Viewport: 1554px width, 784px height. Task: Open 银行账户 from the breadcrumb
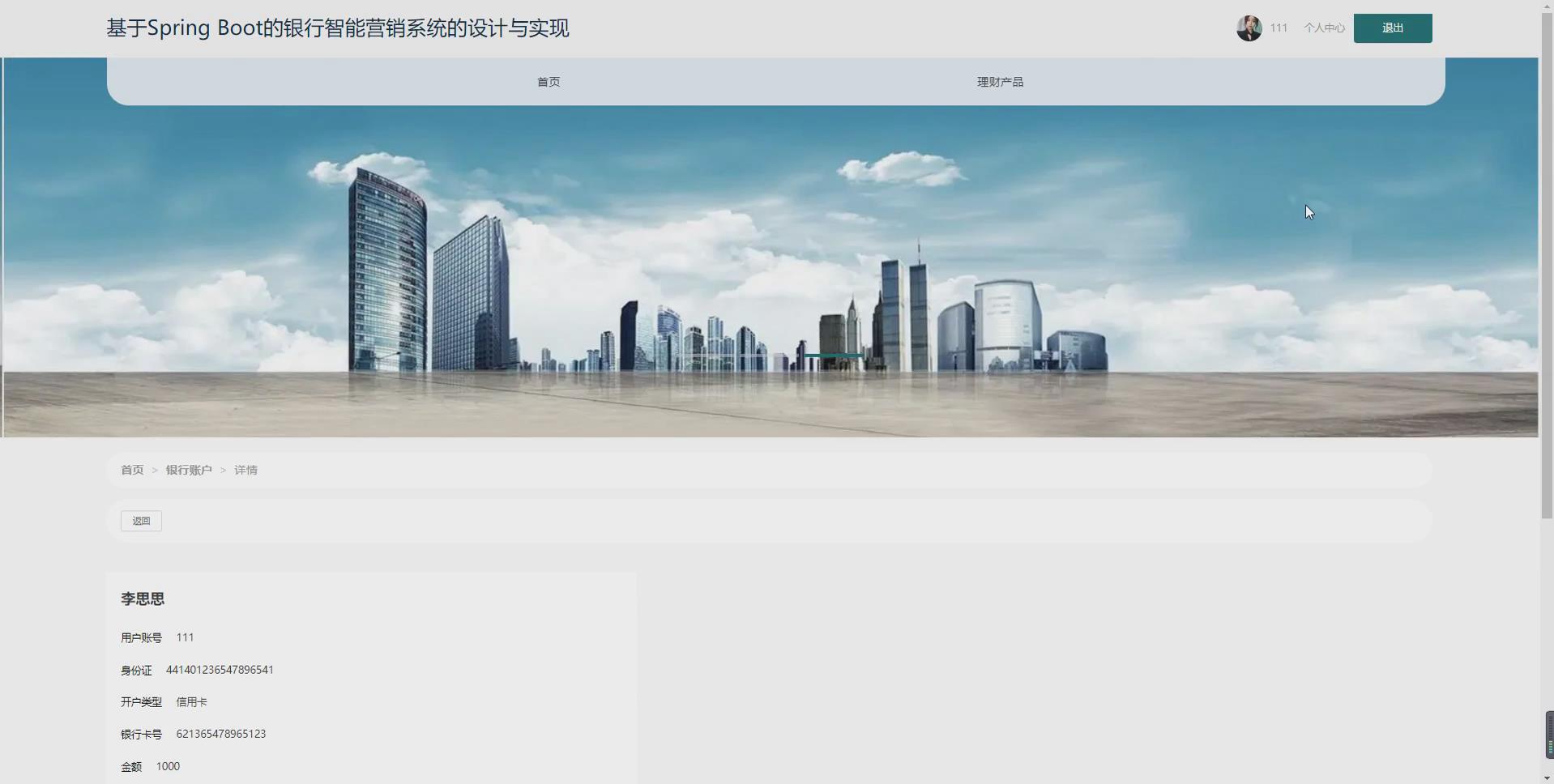click(189, 470)
